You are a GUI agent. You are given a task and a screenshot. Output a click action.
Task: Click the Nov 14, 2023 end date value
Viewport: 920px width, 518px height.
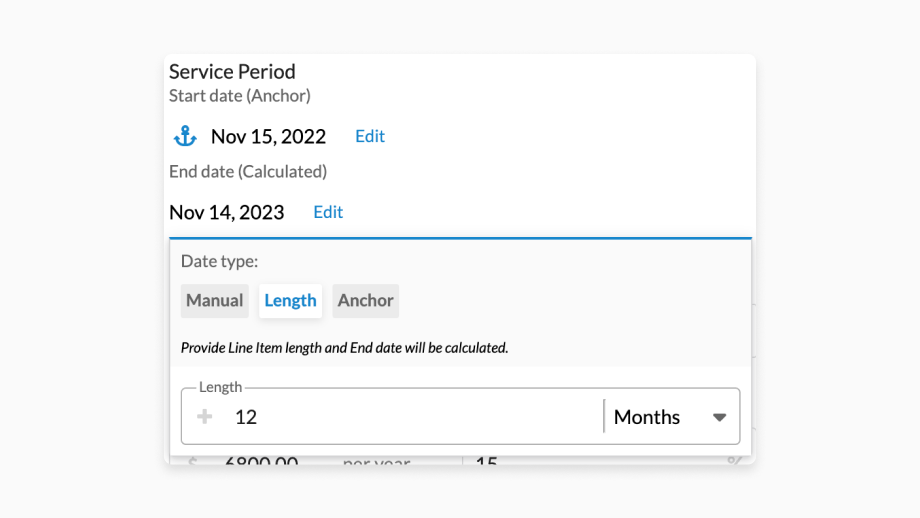pos(227,212)
